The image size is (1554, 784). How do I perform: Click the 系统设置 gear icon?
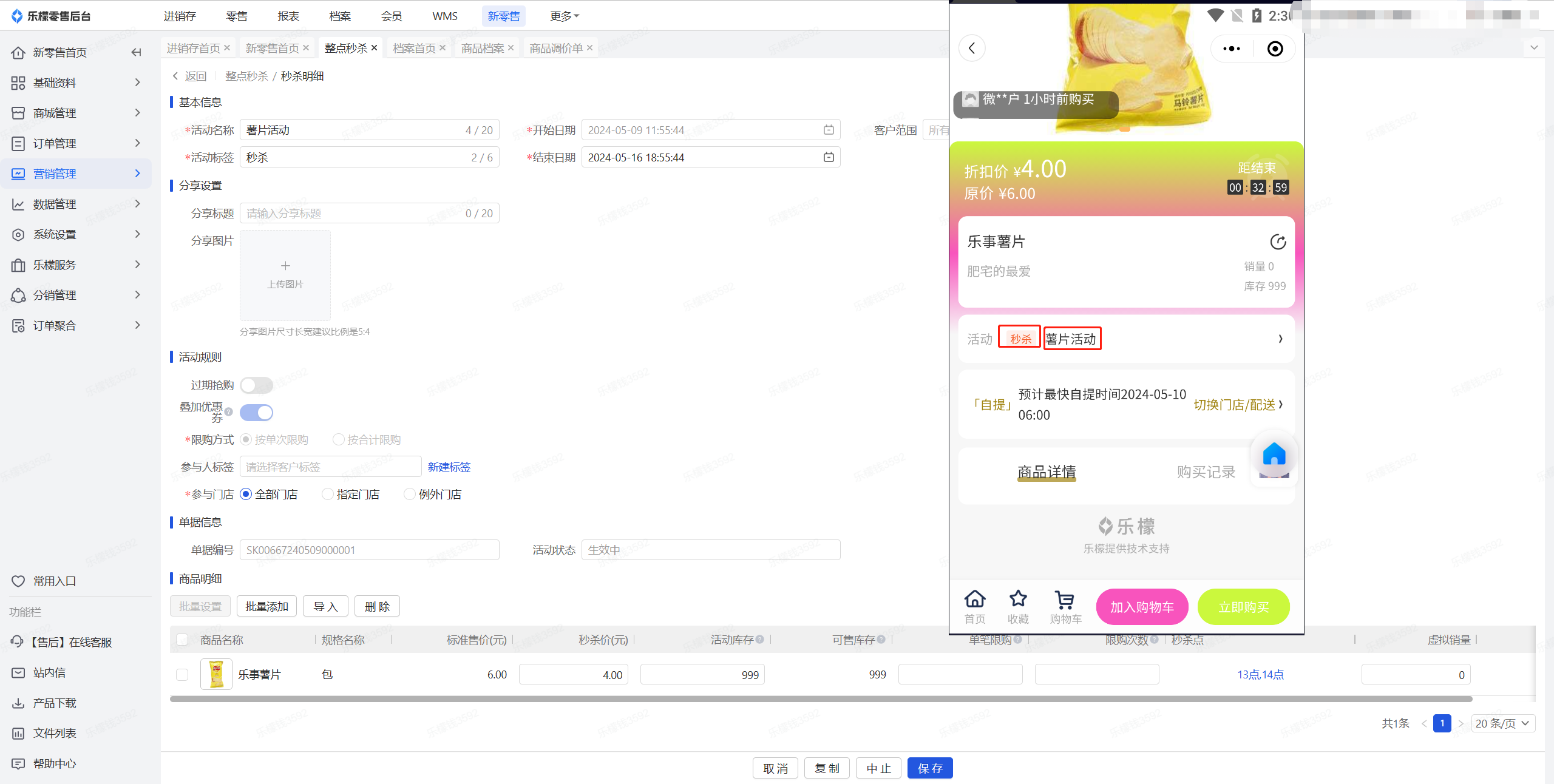pyautogui.click(x=18, y=235)
